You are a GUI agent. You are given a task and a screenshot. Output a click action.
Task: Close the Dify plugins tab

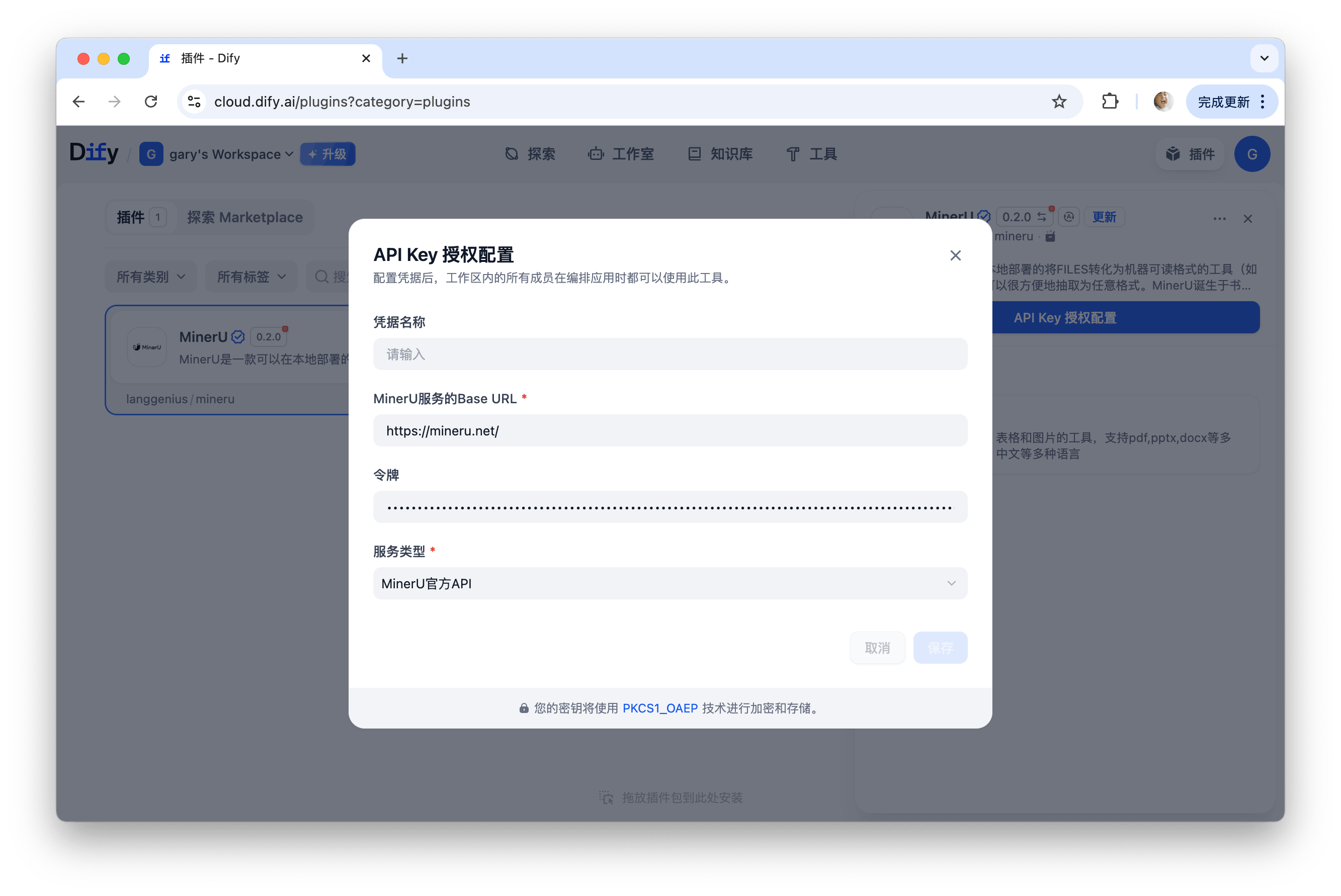point(366,58)
